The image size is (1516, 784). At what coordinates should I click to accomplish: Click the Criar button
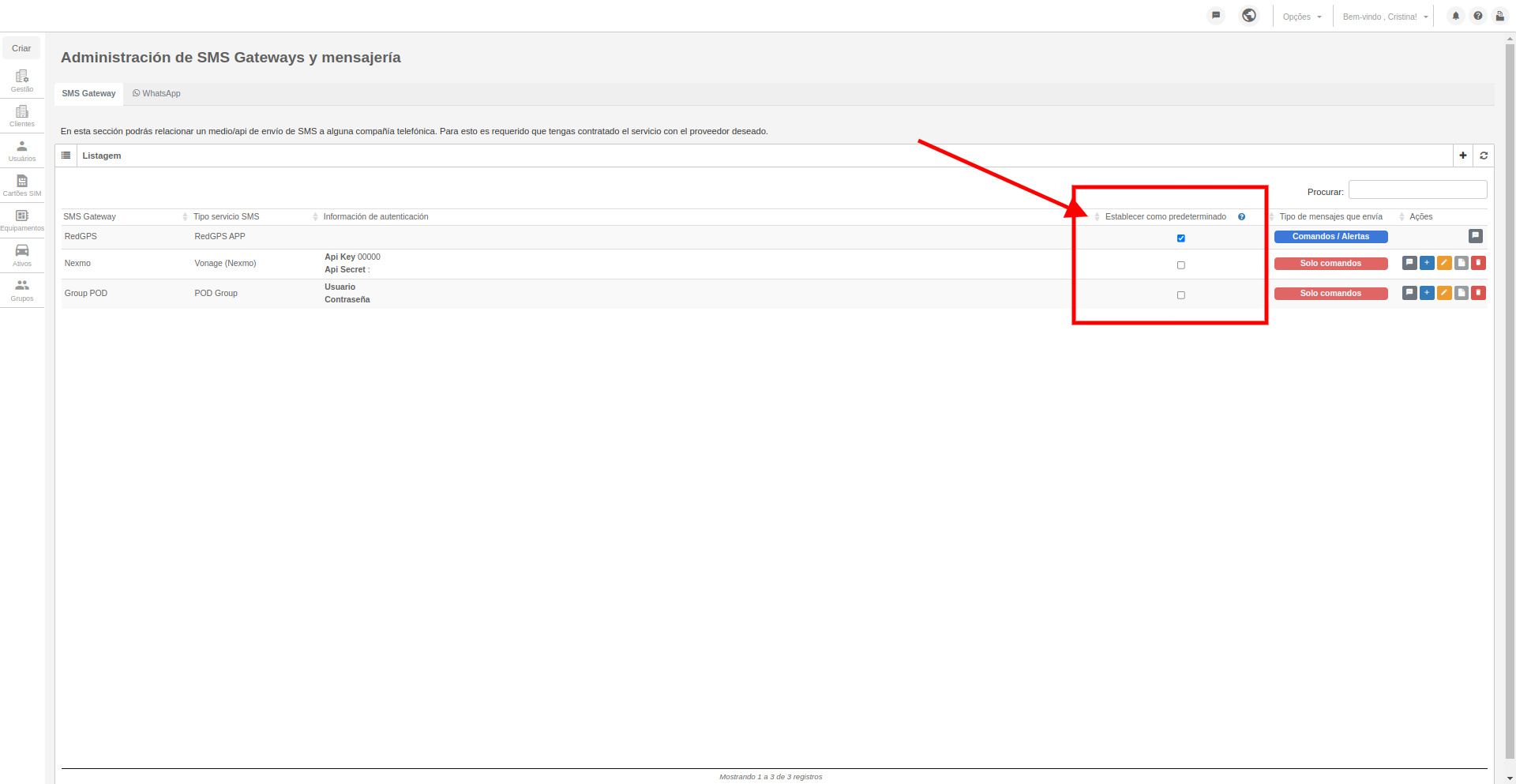(21, 48)
